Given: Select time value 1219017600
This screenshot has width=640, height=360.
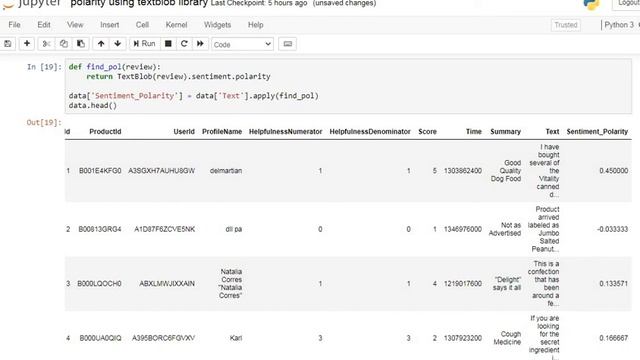Looking at the screenshot, I should [x=463, y=284].
